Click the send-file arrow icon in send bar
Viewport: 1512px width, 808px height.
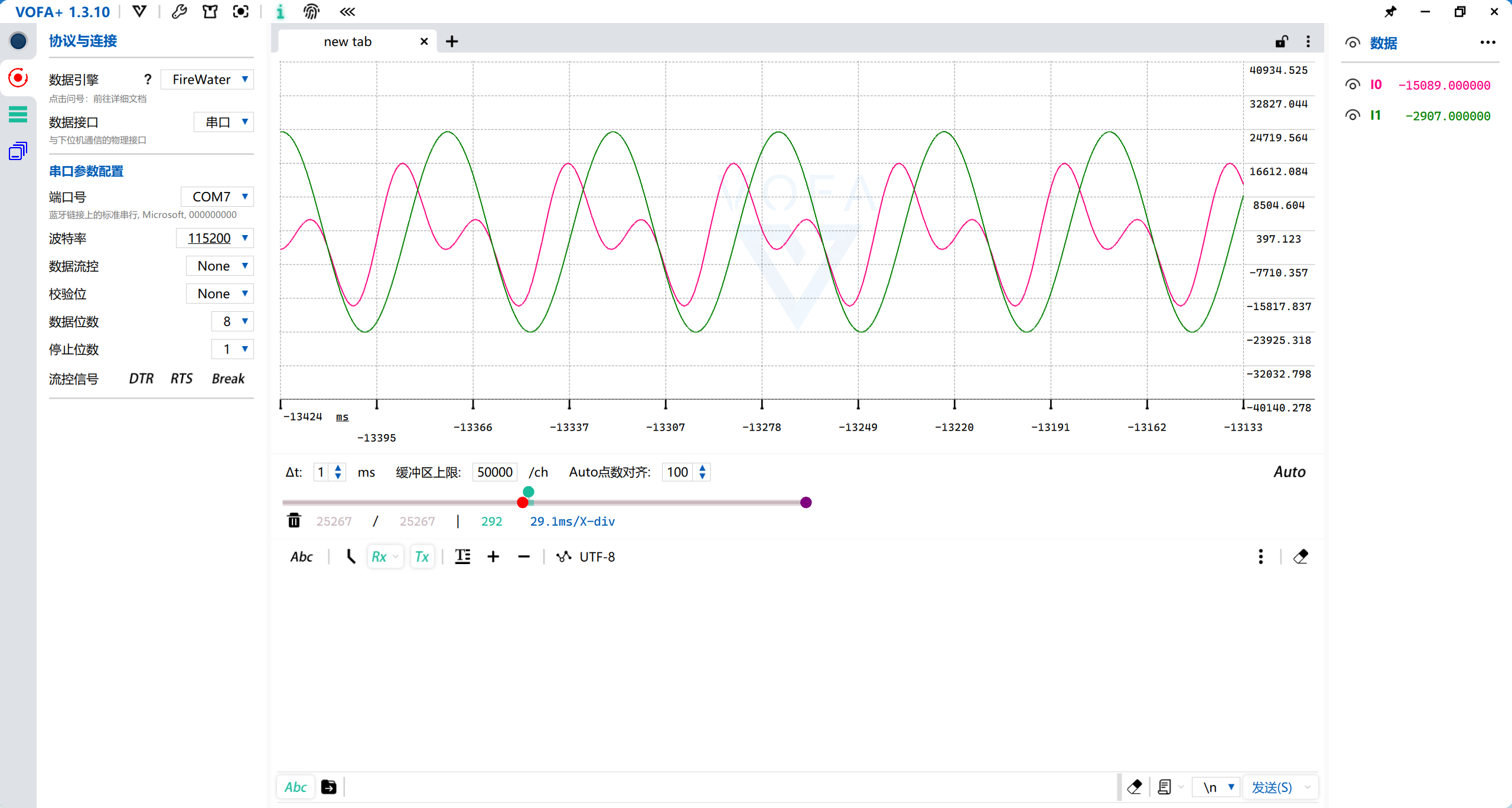point(329,787)
